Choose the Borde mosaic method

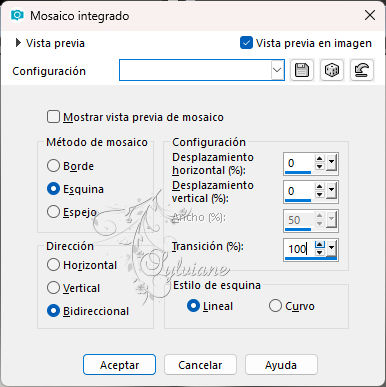coord(53,166)
